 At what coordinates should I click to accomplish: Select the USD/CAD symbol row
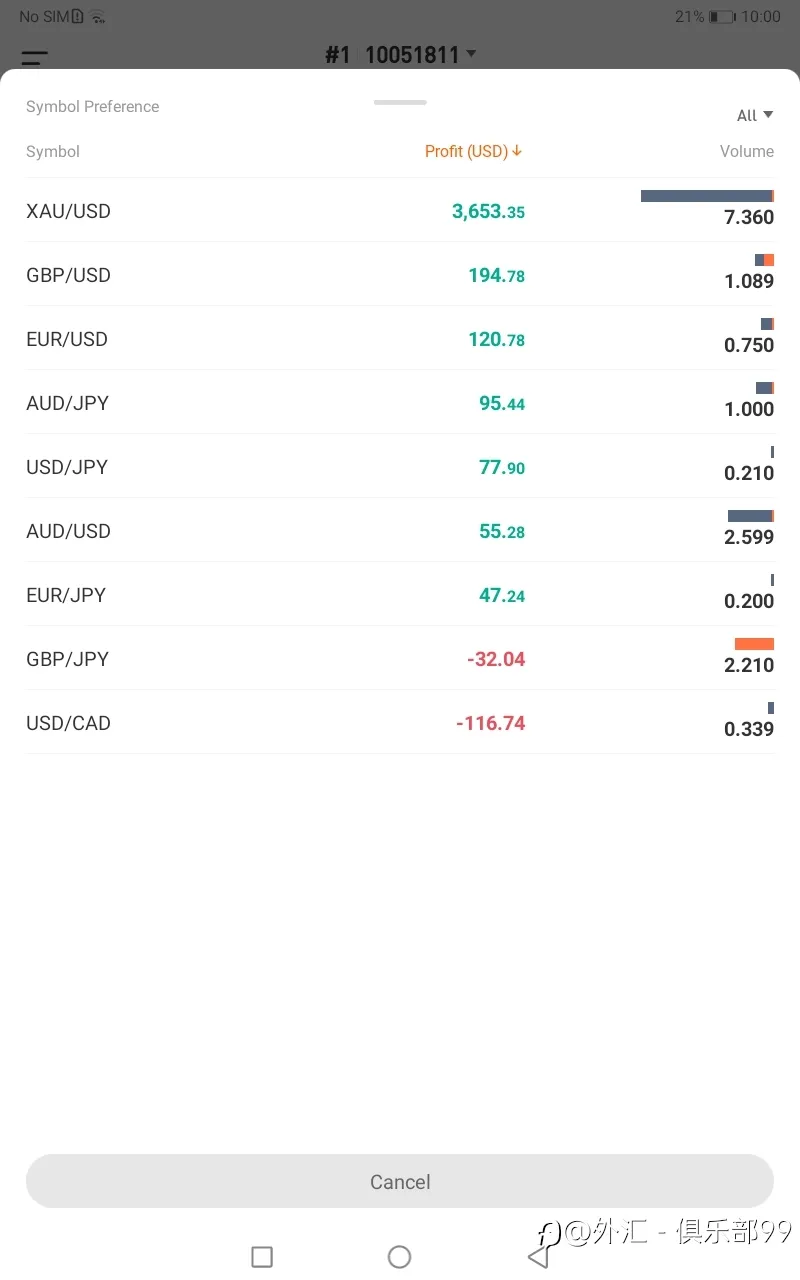click(x=400, y=723)
